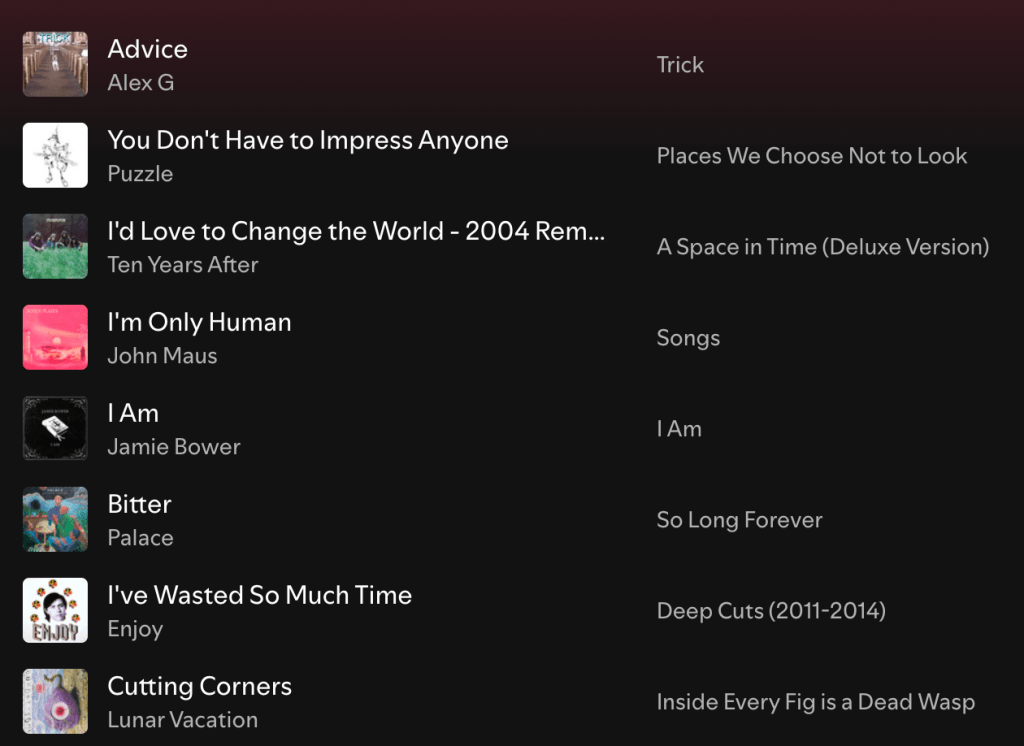The height and width of the screenshot is (746, 1024).
Task: Click the Advice album cover thumbnail
Action: pos(55,64)
